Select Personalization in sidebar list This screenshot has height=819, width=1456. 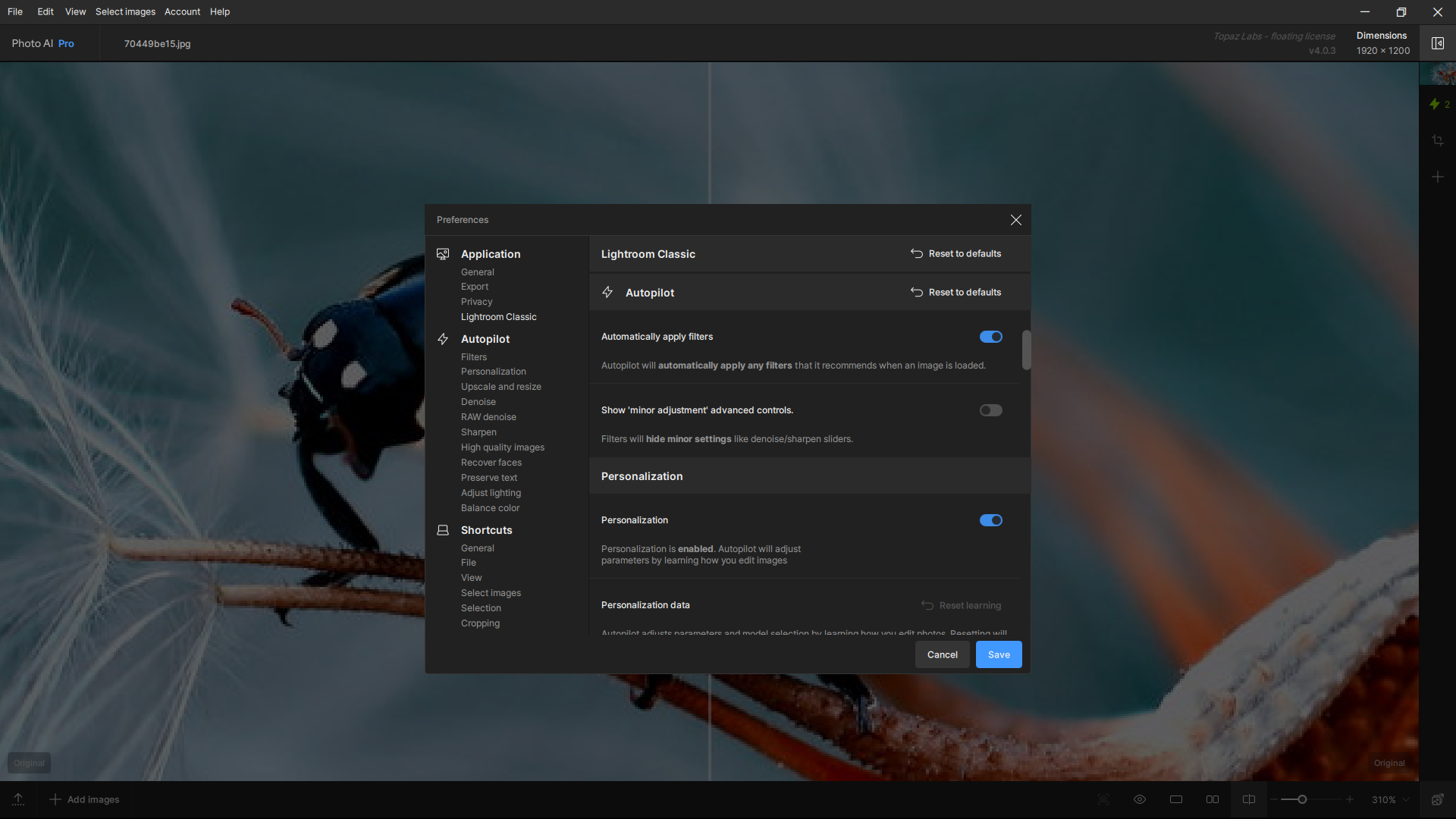[x=493, y=371]
